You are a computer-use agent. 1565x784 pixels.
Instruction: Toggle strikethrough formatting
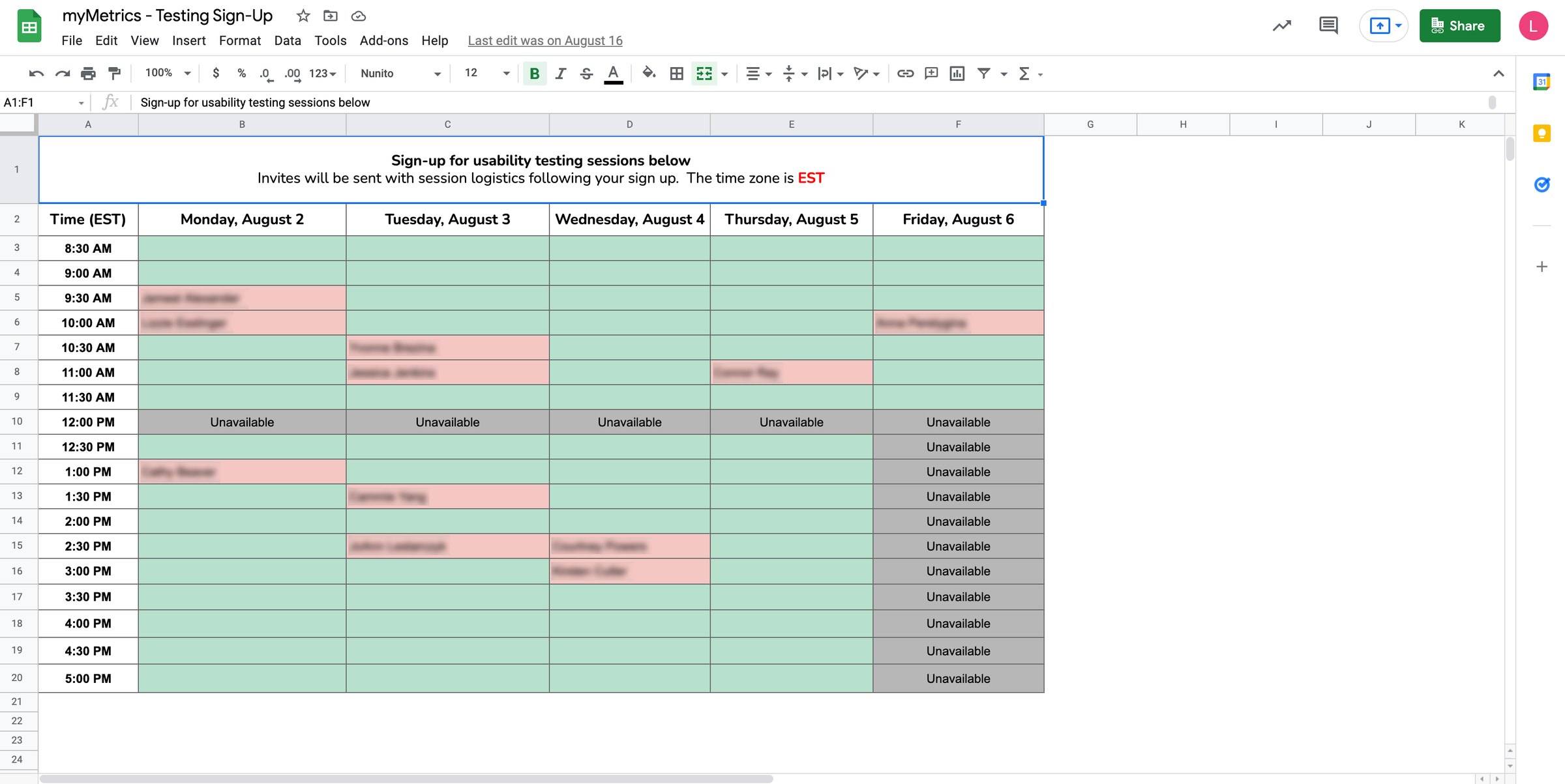coord(586,74)
